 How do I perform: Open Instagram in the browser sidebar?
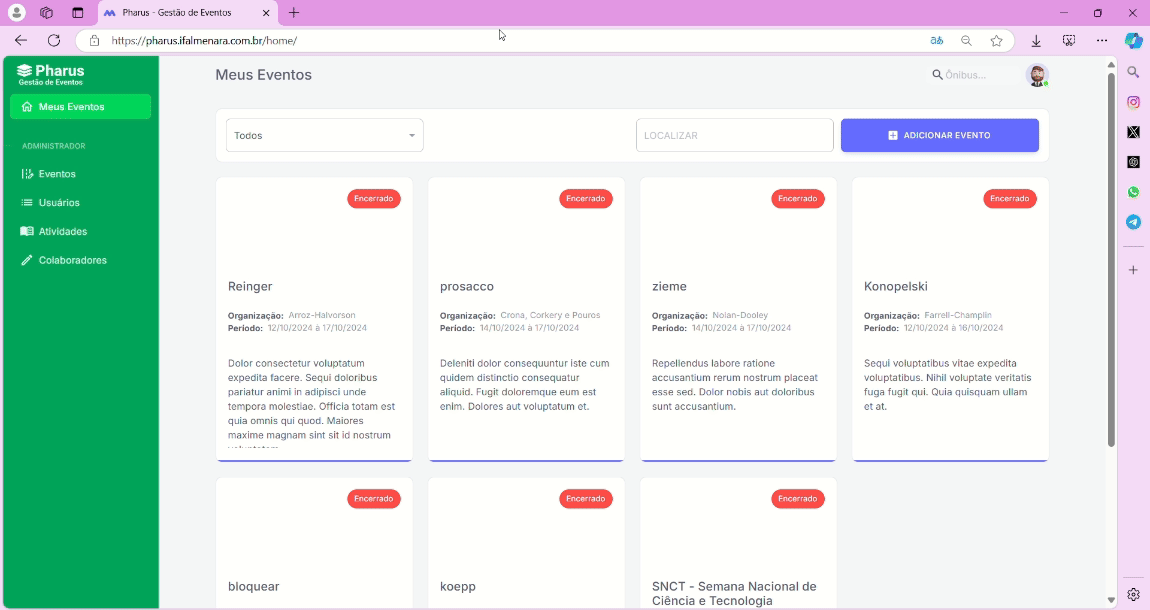coord(1133,103)
